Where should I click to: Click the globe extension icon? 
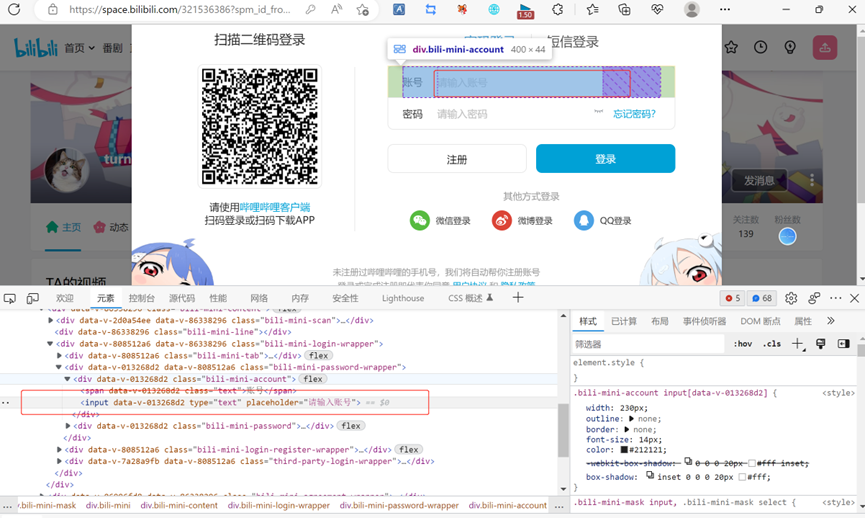click(x=494, y=9)
